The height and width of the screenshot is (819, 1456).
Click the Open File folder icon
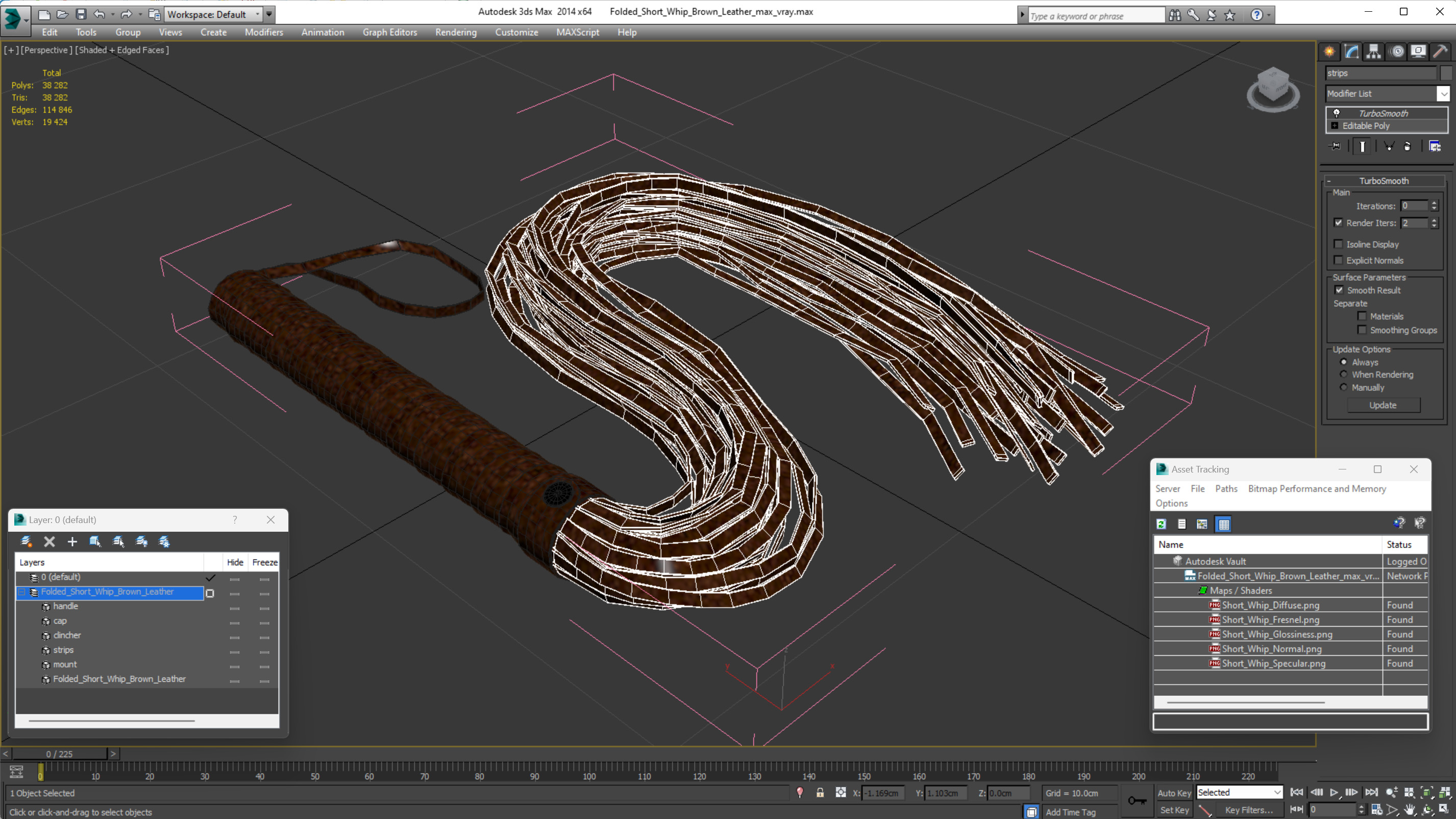pyautogui.click(x=62, y=14)
